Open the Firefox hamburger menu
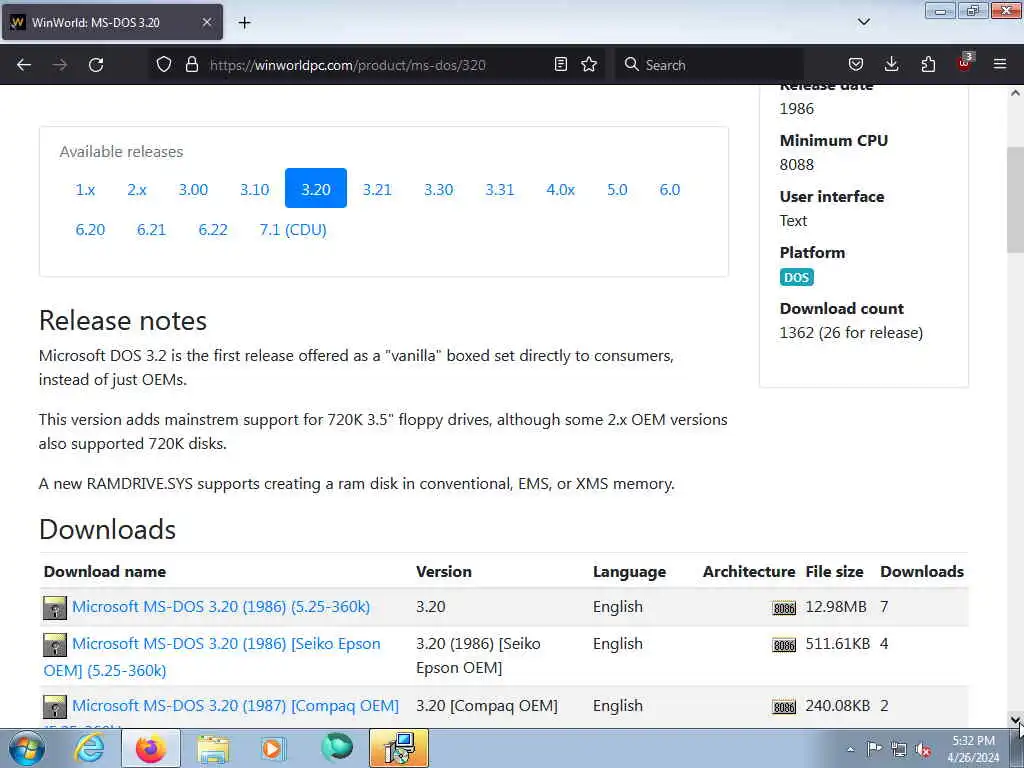This screenshot has width=1024, height=768. pos(1000,65)
